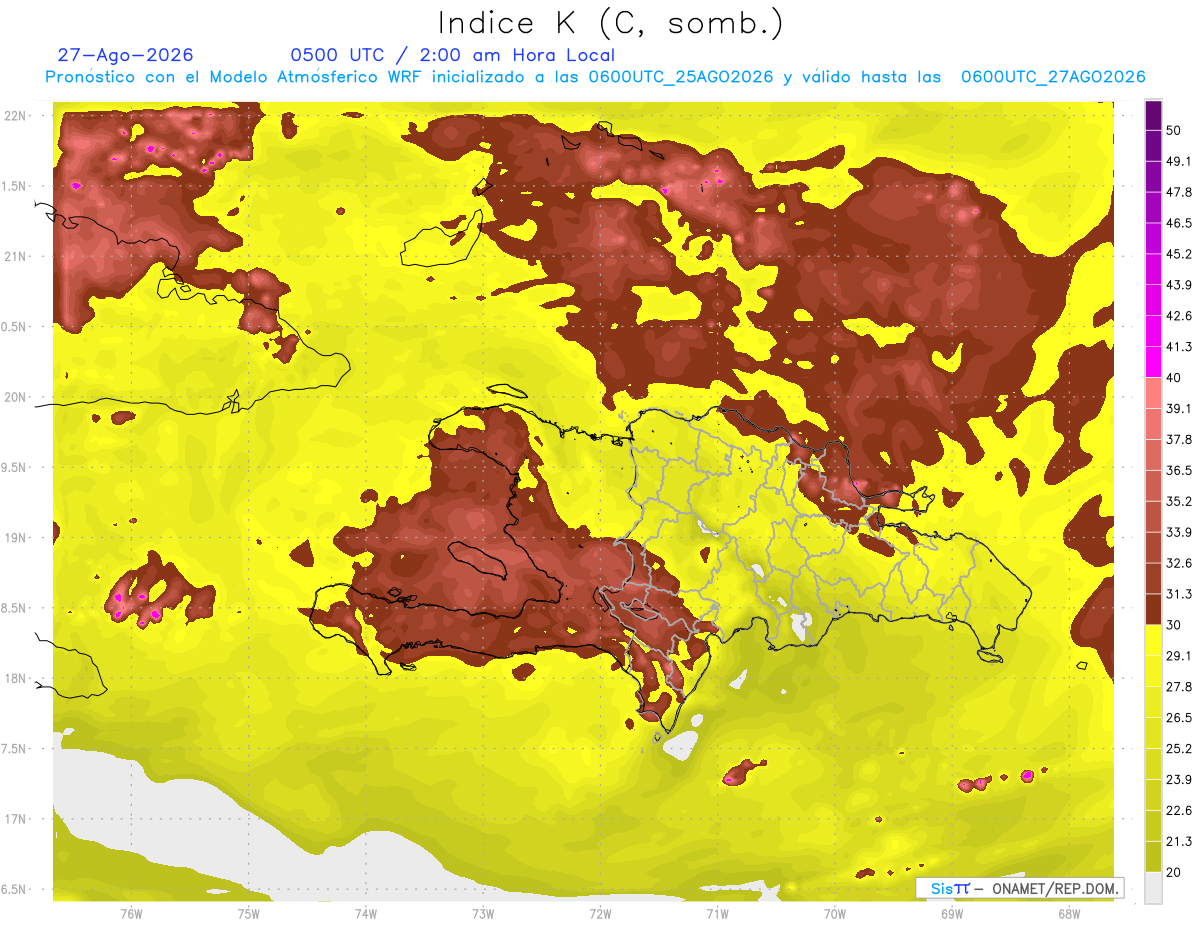Click the legend value '45.2'
This screenshot has height=927, width=1200.
coord(1179,254)
